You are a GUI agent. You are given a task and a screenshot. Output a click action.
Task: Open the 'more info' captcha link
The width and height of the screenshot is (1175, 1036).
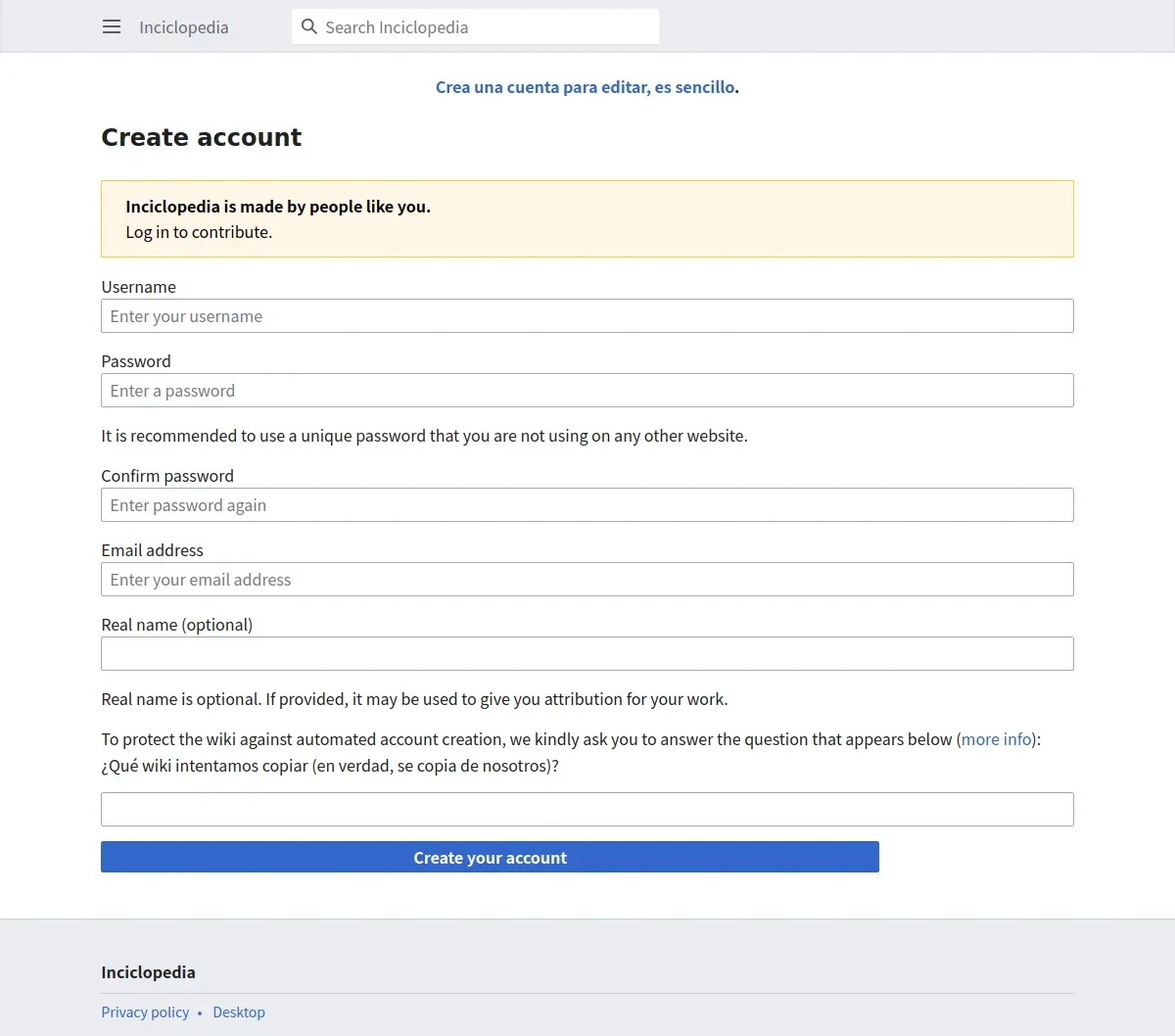click(997, 739)
